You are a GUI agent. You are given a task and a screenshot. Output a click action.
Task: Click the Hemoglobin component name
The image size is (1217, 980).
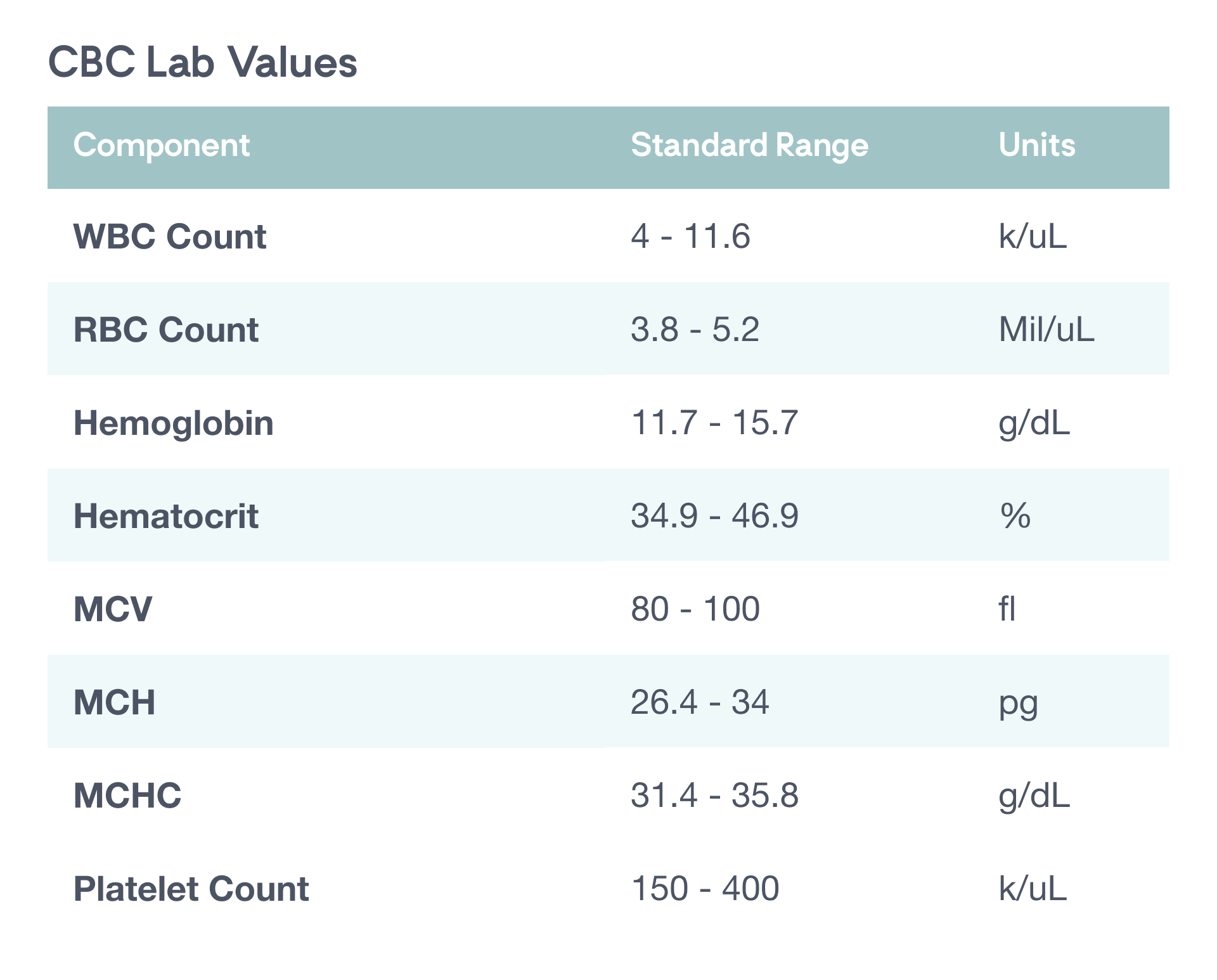pyautogui.click(x=173, y=423)
